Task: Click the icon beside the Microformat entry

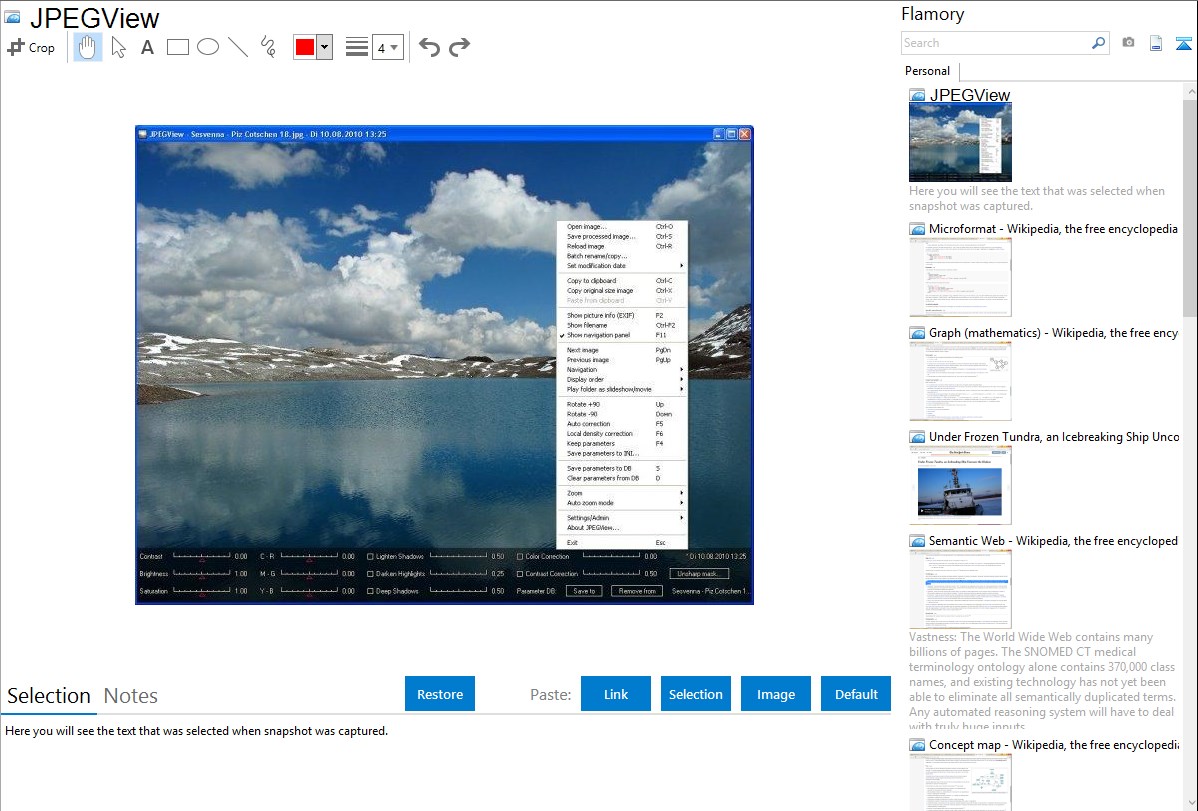Action: (917, 229)
